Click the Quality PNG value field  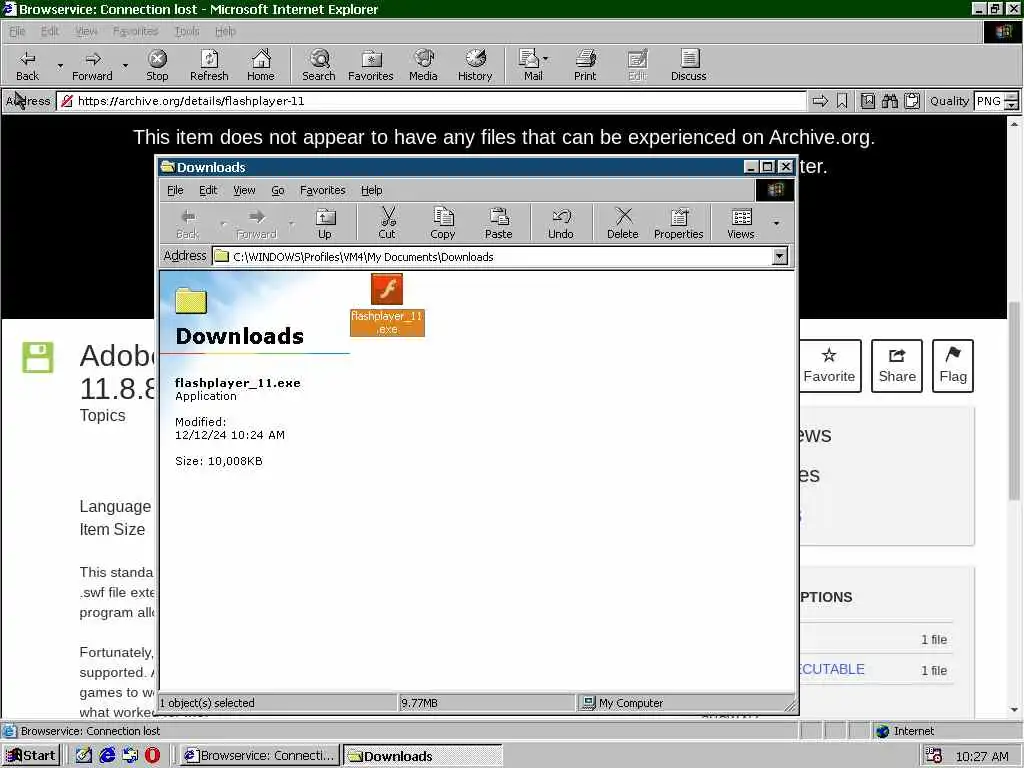989,101
